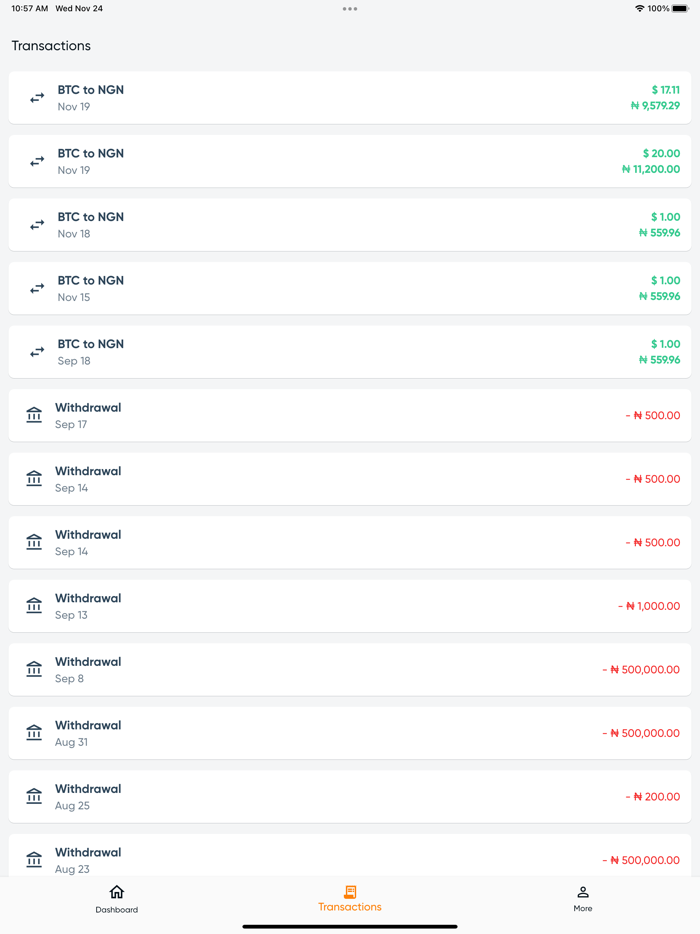Tap the Wi-Fi indicator in the status bar
The image size is (700, 934).
click(638, 8)
